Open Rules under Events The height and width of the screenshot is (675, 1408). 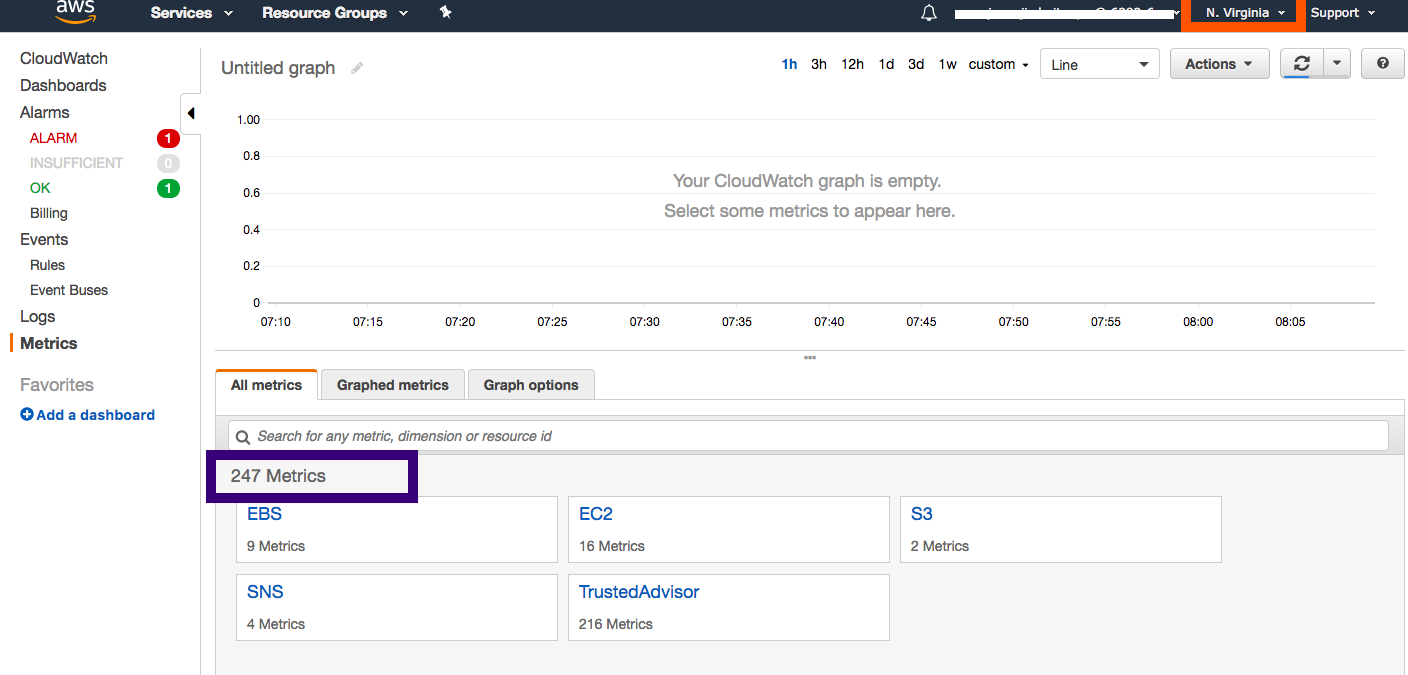[x=47, y=265]
